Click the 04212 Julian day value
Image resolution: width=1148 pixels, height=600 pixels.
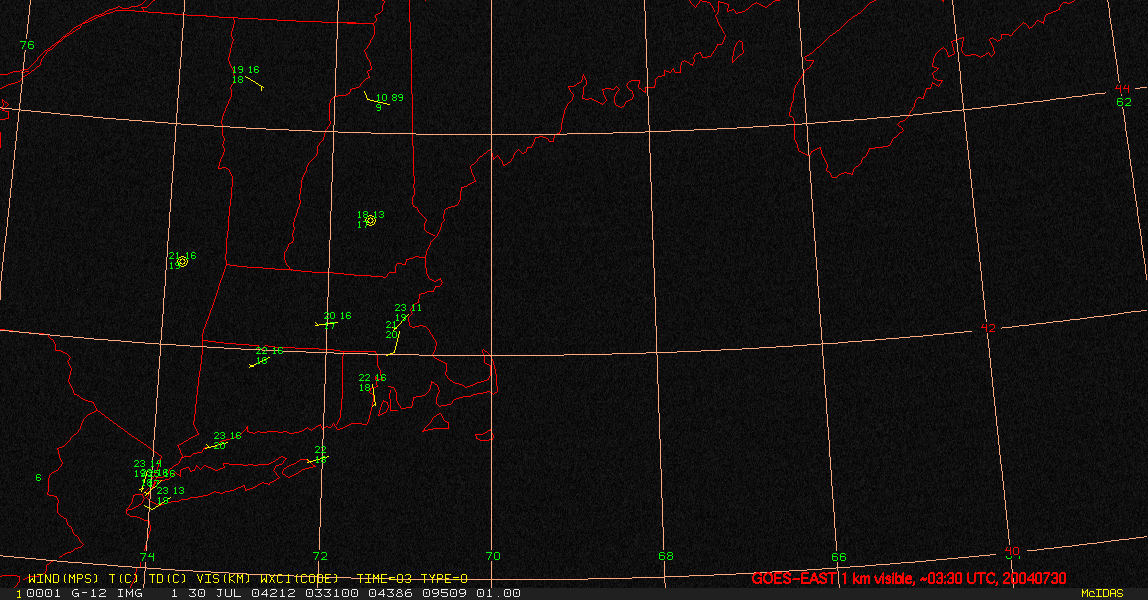[x=273, y=593]
